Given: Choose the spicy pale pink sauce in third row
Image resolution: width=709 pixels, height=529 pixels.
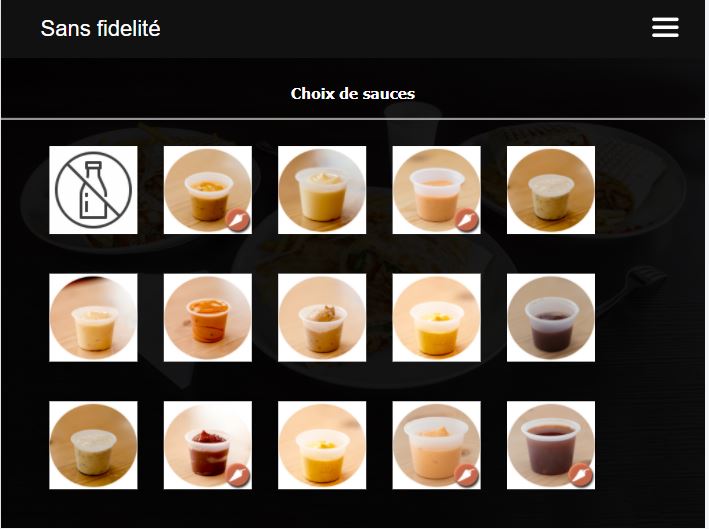Looking at the screenshot, I should pyautogui.click(x=436, y=445).
